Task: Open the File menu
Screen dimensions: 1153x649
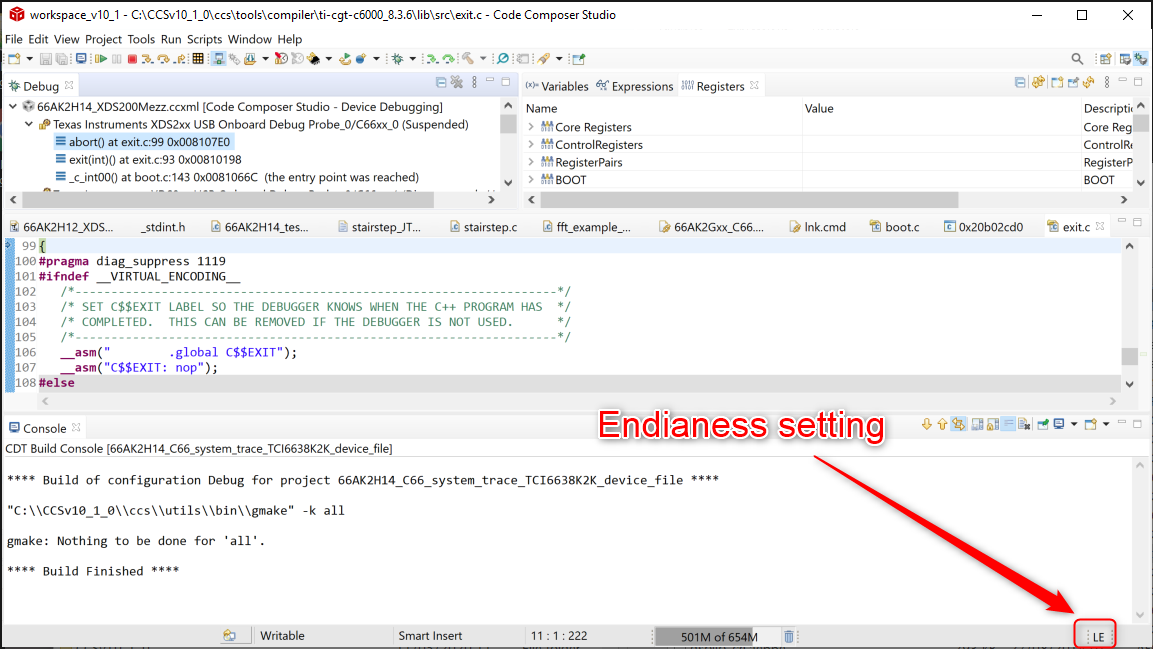Action: pos(13,39)
